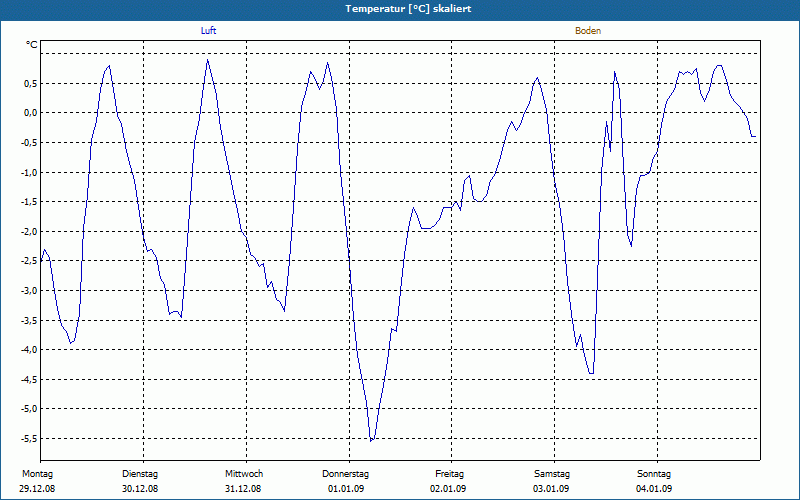Click the Donnerstag day label
Screen dimensions: 800x500
click(x=345, y=474)
